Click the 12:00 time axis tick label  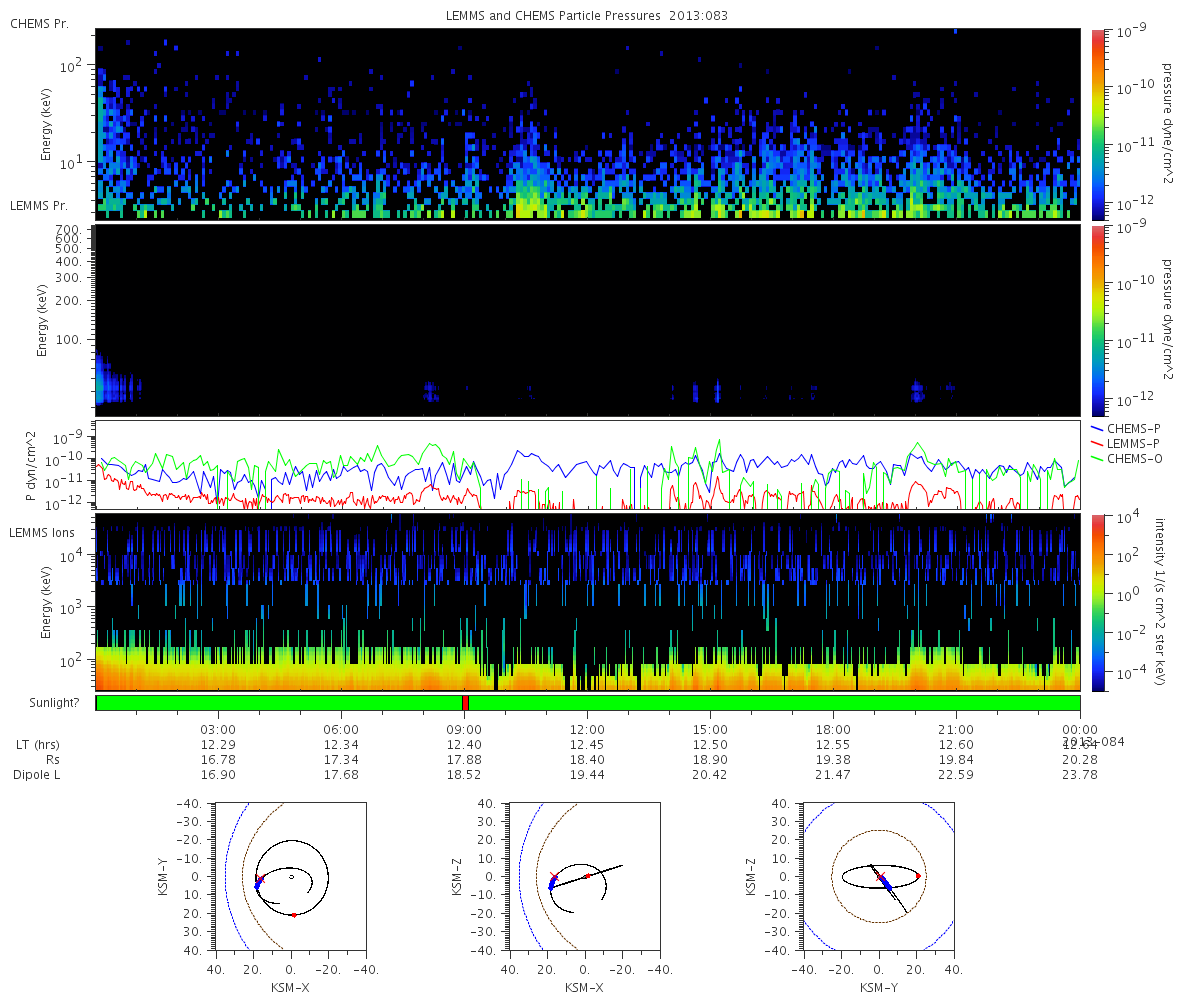pos(587,729)
